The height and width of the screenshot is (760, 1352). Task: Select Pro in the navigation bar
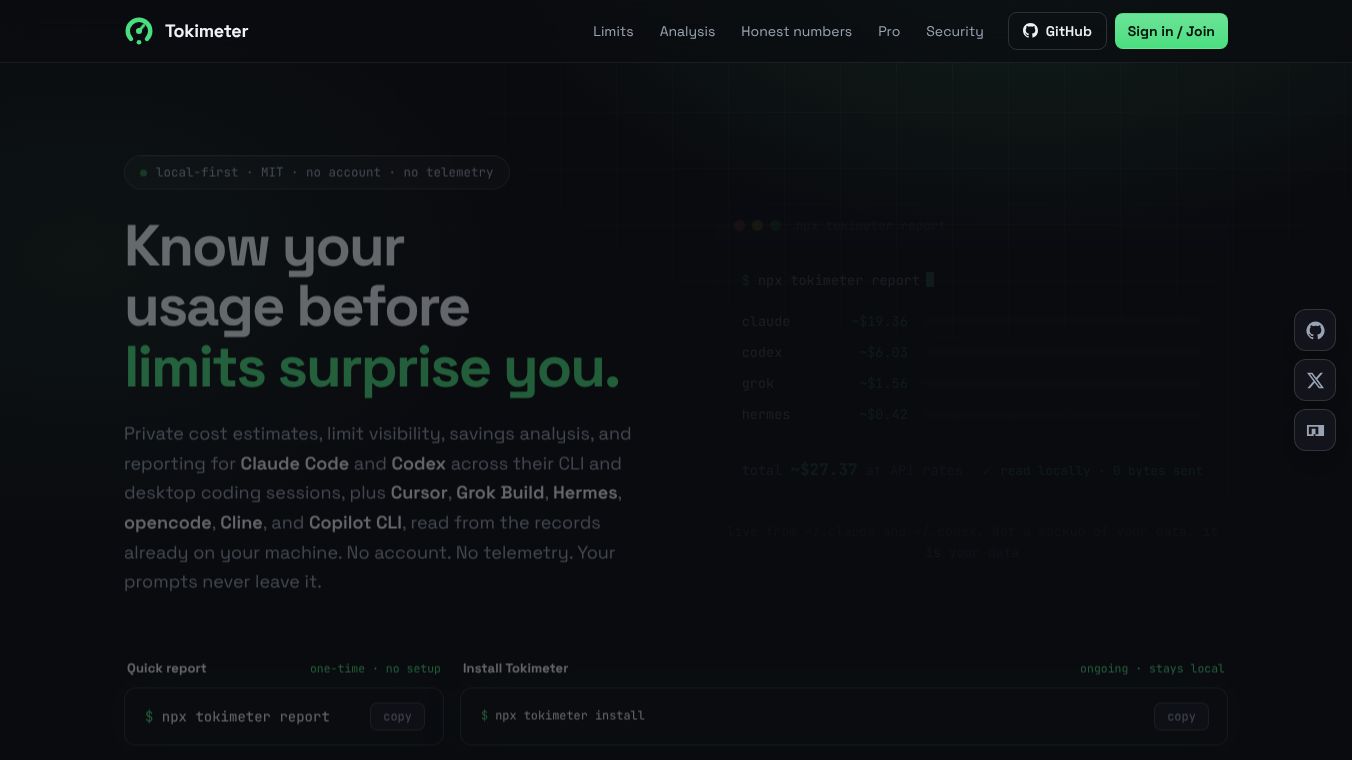(x=889, y=31)
